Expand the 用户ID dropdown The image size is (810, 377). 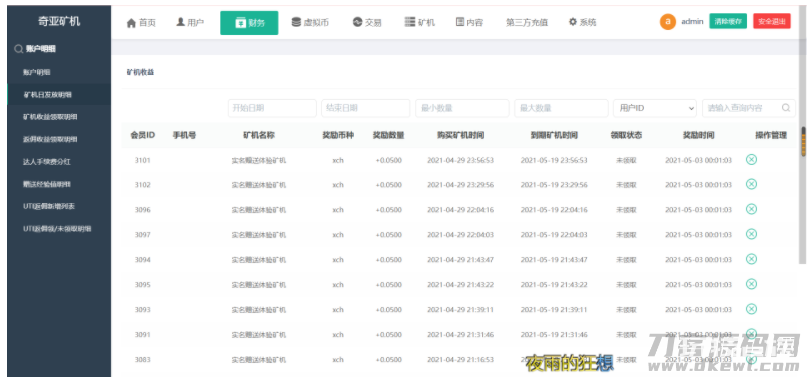click(x=655, y=108)
